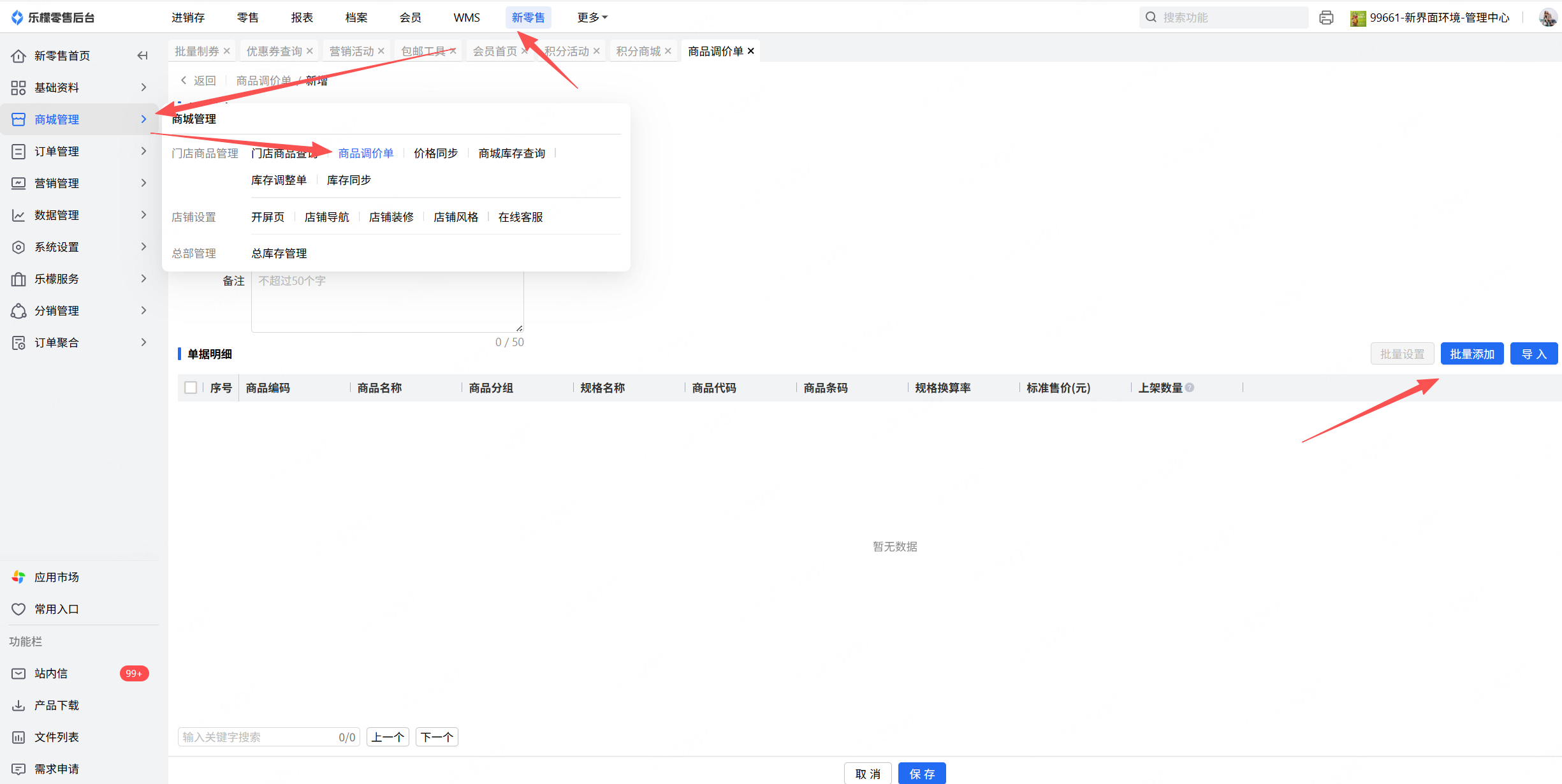Close the 优惠券查询 tab
Screen dimensions: 1562x784
[310, 51]
